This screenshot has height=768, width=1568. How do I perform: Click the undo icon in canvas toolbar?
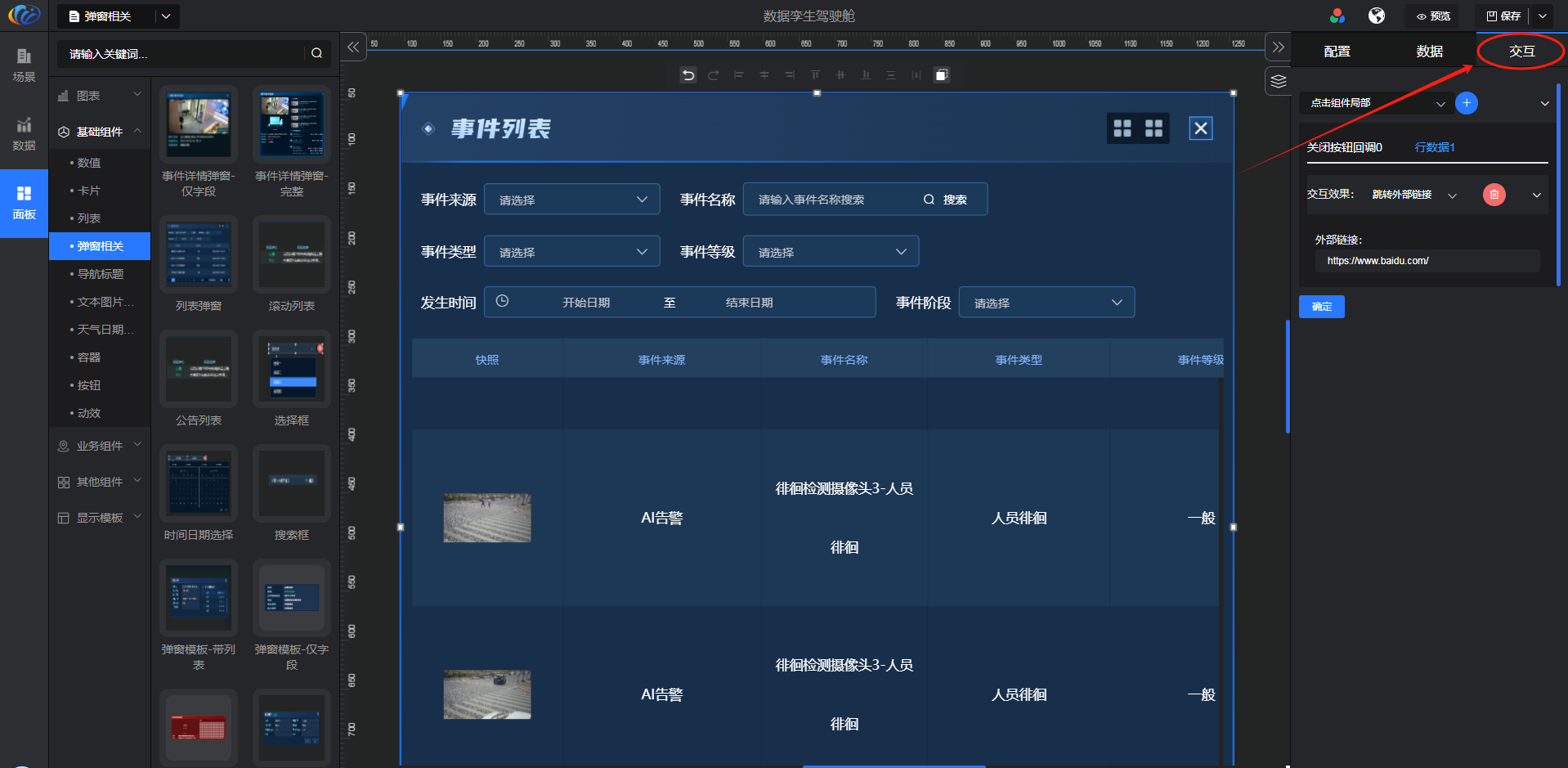688,75
